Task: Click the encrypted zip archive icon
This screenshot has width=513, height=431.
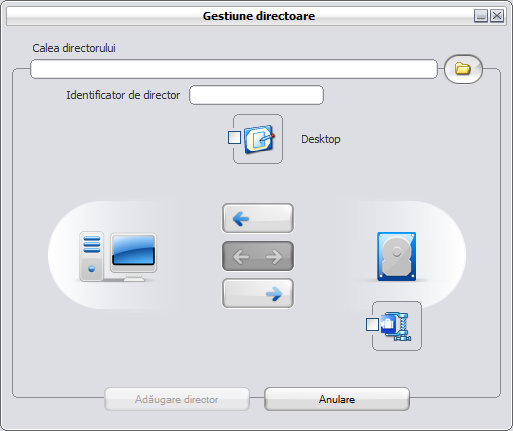Action: point(396,326)
